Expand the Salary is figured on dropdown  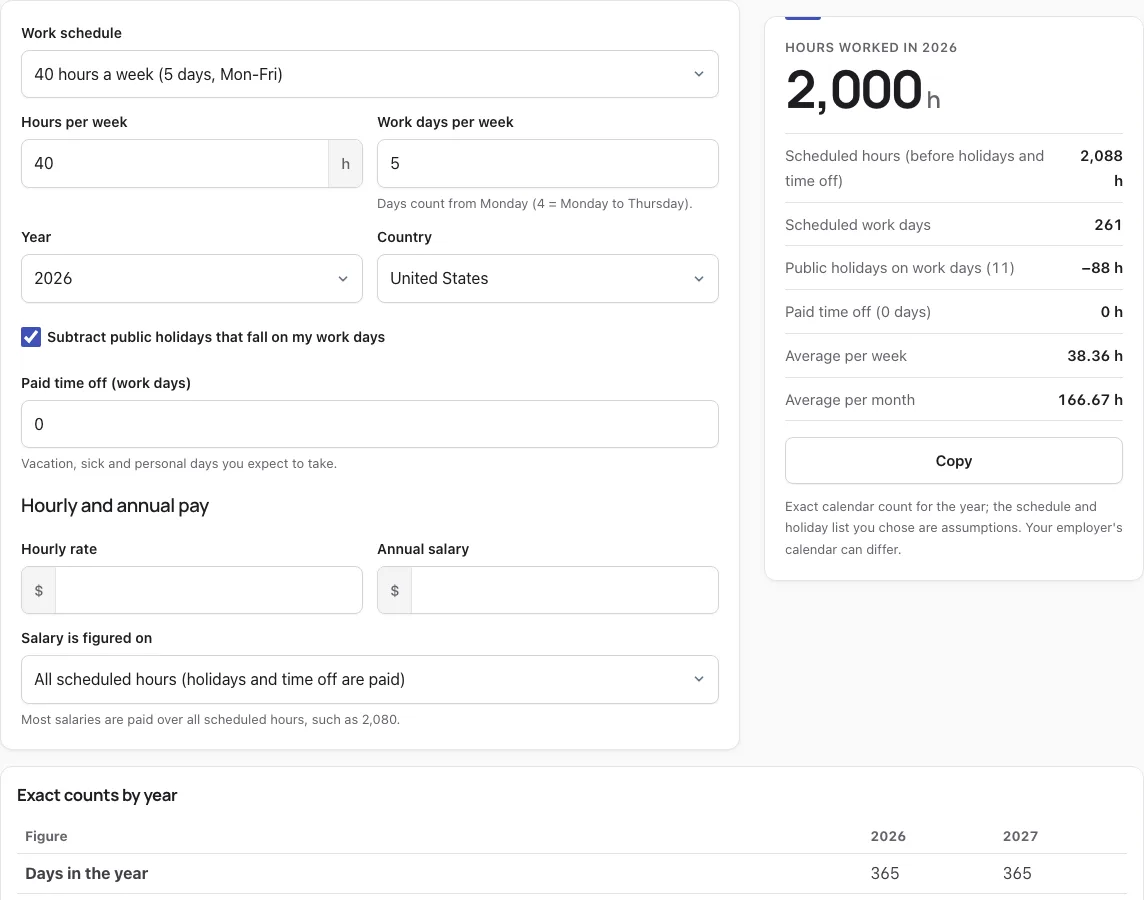tap(369, 679)
